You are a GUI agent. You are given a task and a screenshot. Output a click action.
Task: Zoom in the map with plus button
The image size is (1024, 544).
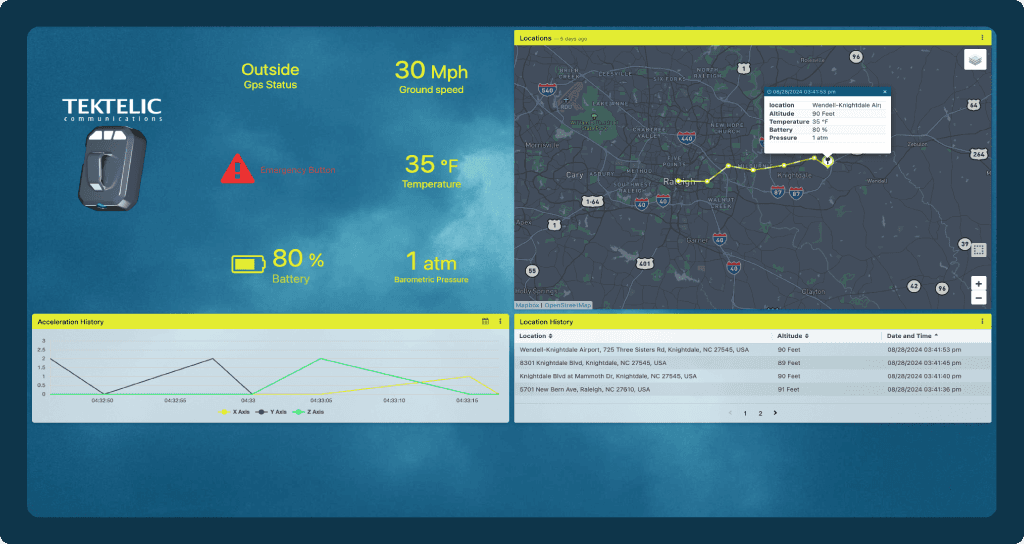pos(978,284)
